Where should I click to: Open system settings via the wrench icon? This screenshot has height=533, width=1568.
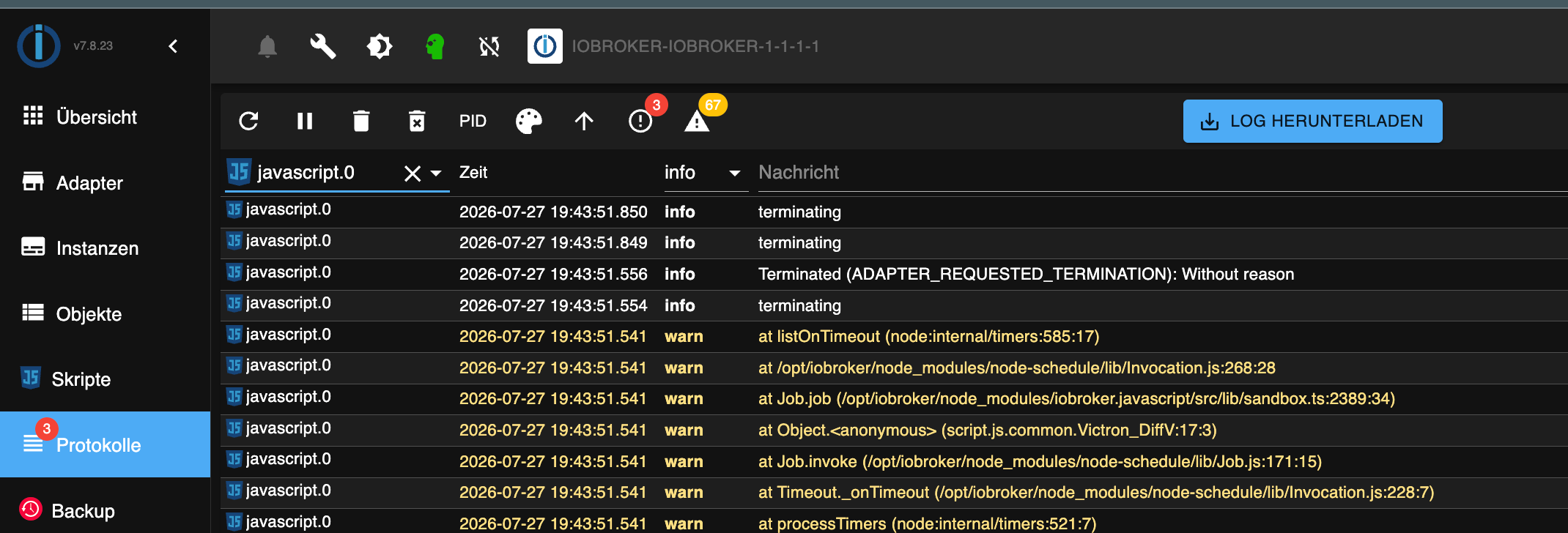tap(323, 47)
